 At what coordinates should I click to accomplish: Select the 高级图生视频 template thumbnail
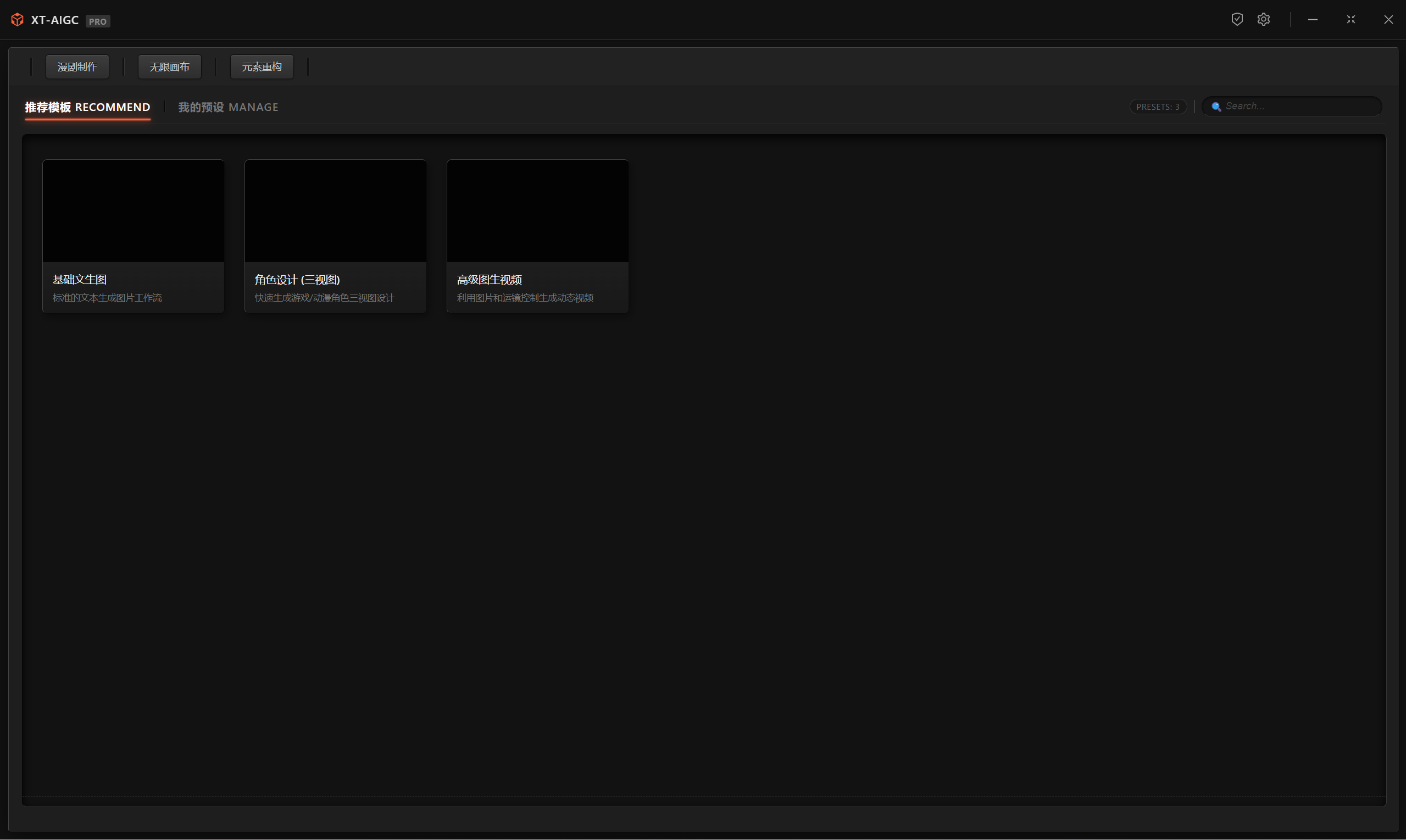coord(537,210)
